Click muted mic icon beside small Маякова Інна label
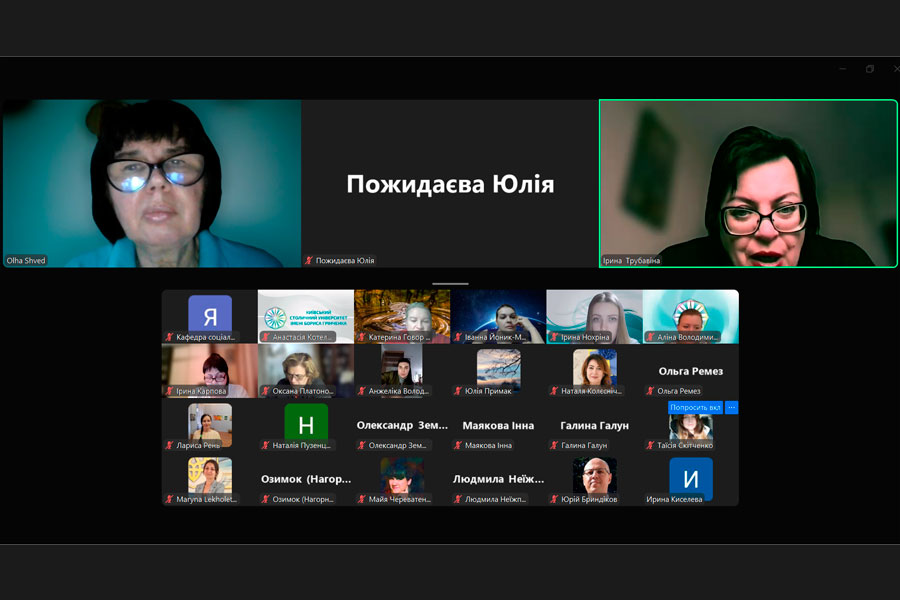The height and width of the screenshot is (600, 900). (458, 445)
